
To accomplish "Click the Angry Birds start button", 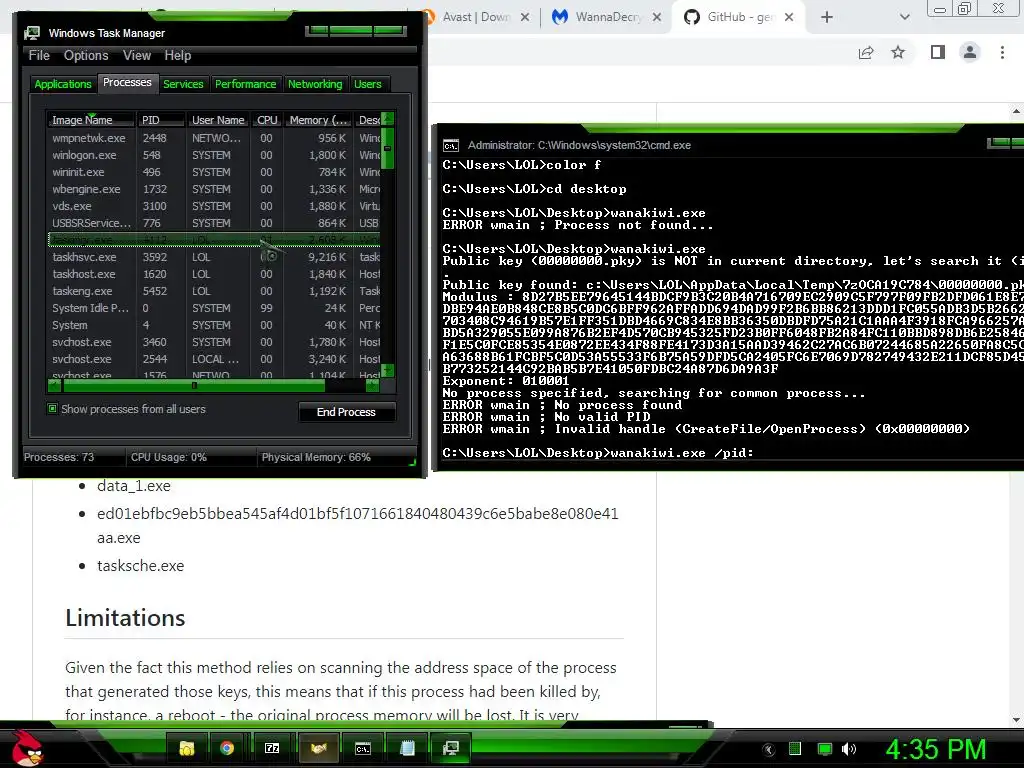I will [27, 748].
